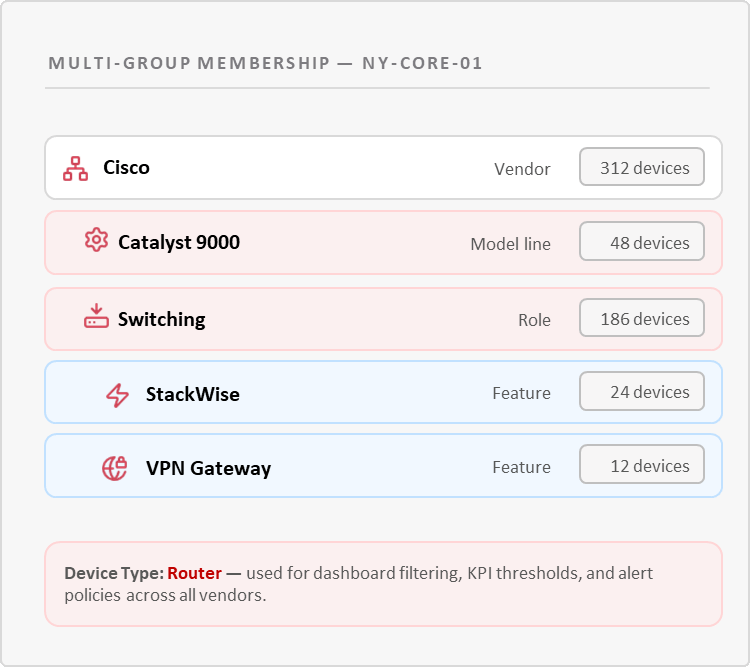750x667 pixels.
Task: Click the VPN Gateway globe-lock icon
Action: 115,468
